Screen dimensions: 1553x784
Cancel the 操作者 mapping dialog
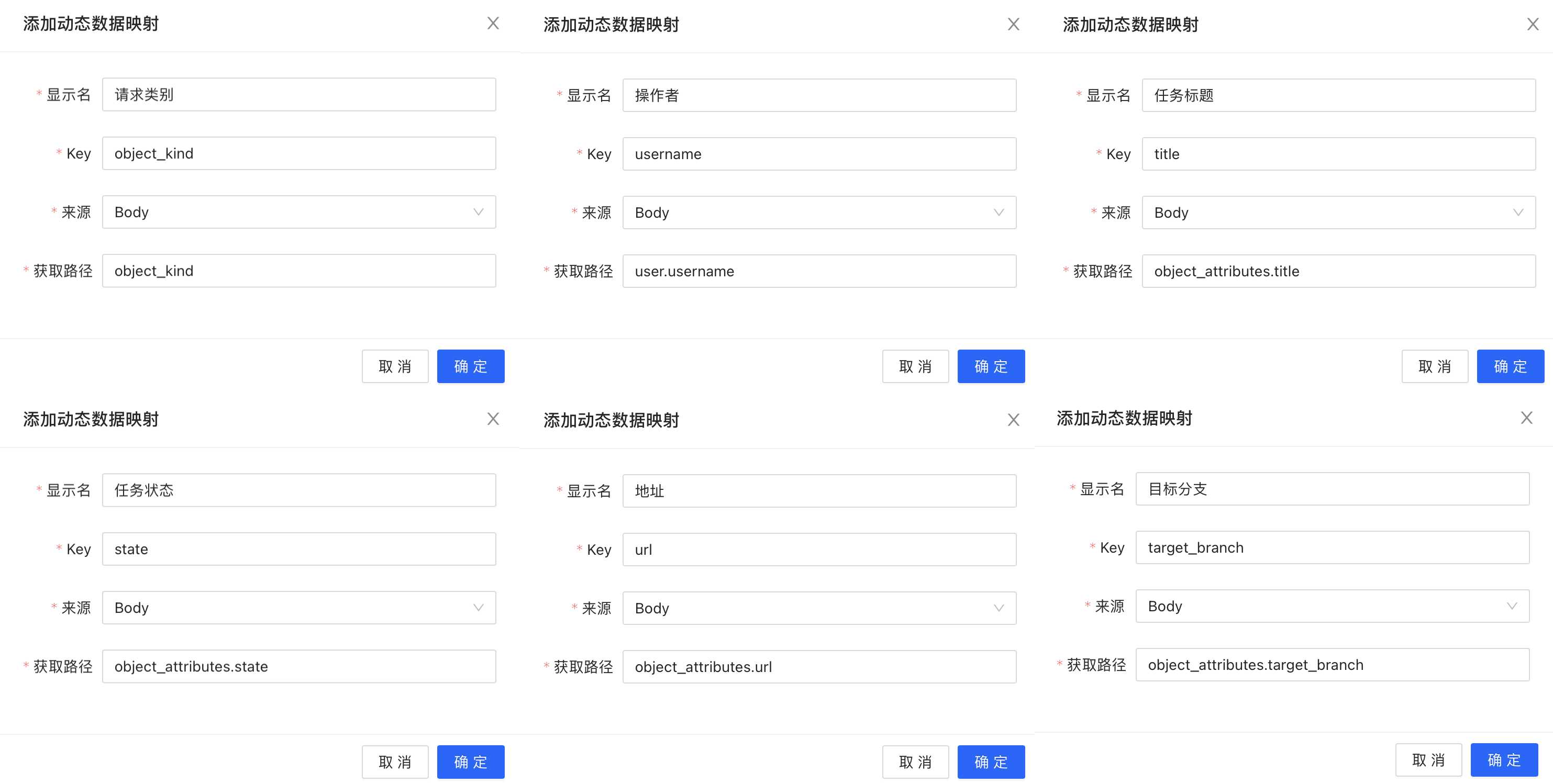[x=915, y=366]
